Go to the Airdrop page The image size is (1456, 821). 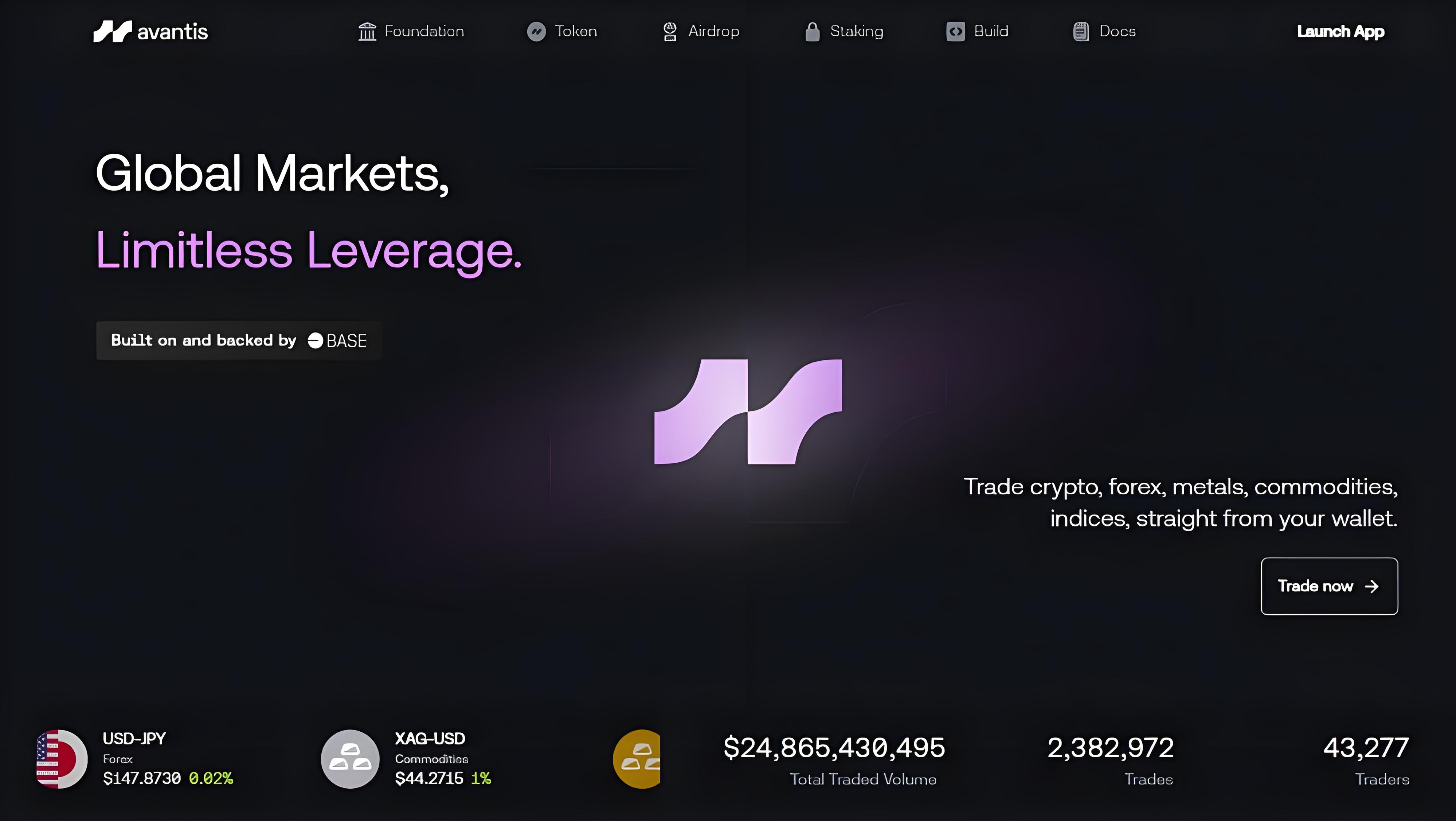click(x=713, y=32)
